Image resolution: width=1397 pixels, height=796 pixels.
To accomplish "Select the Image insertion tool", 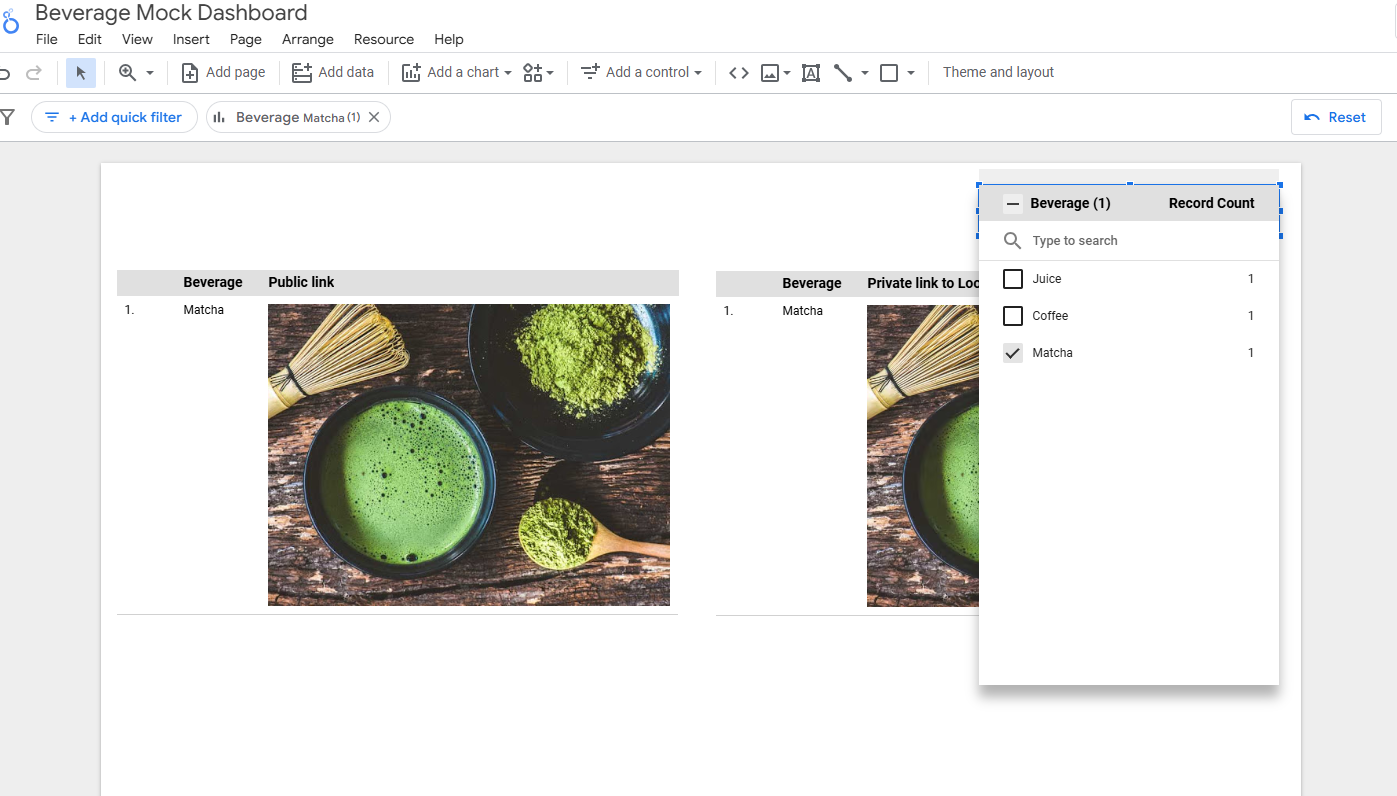I will click(770, 72).
